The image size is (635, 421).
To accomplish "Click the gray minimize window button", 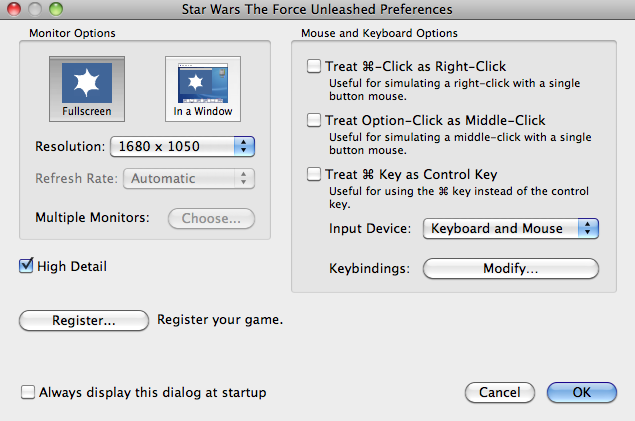I will pyautogui.click(x=35, y=9).
